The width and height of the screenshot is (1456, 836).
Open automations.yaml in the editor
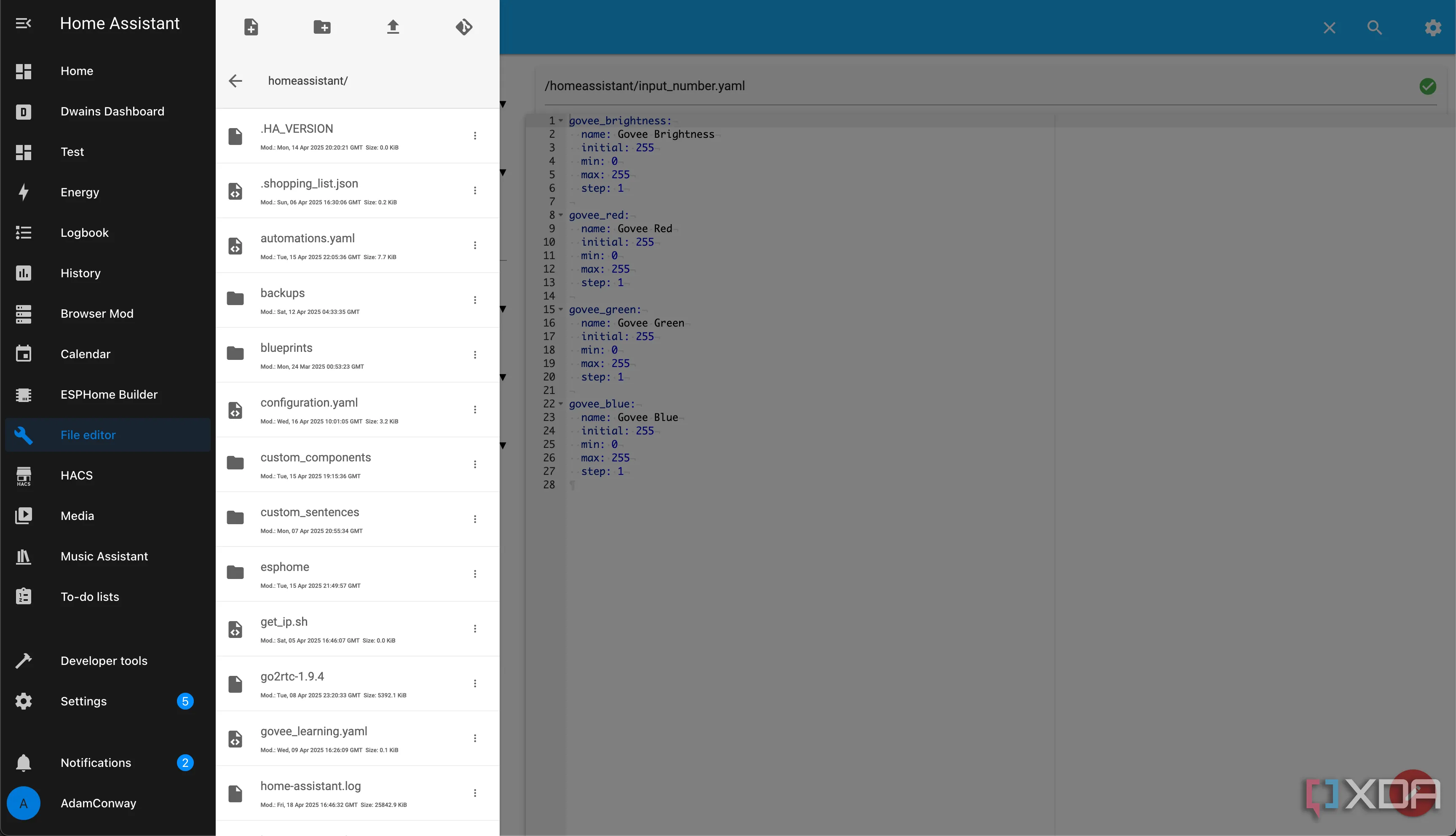[357, 246]
